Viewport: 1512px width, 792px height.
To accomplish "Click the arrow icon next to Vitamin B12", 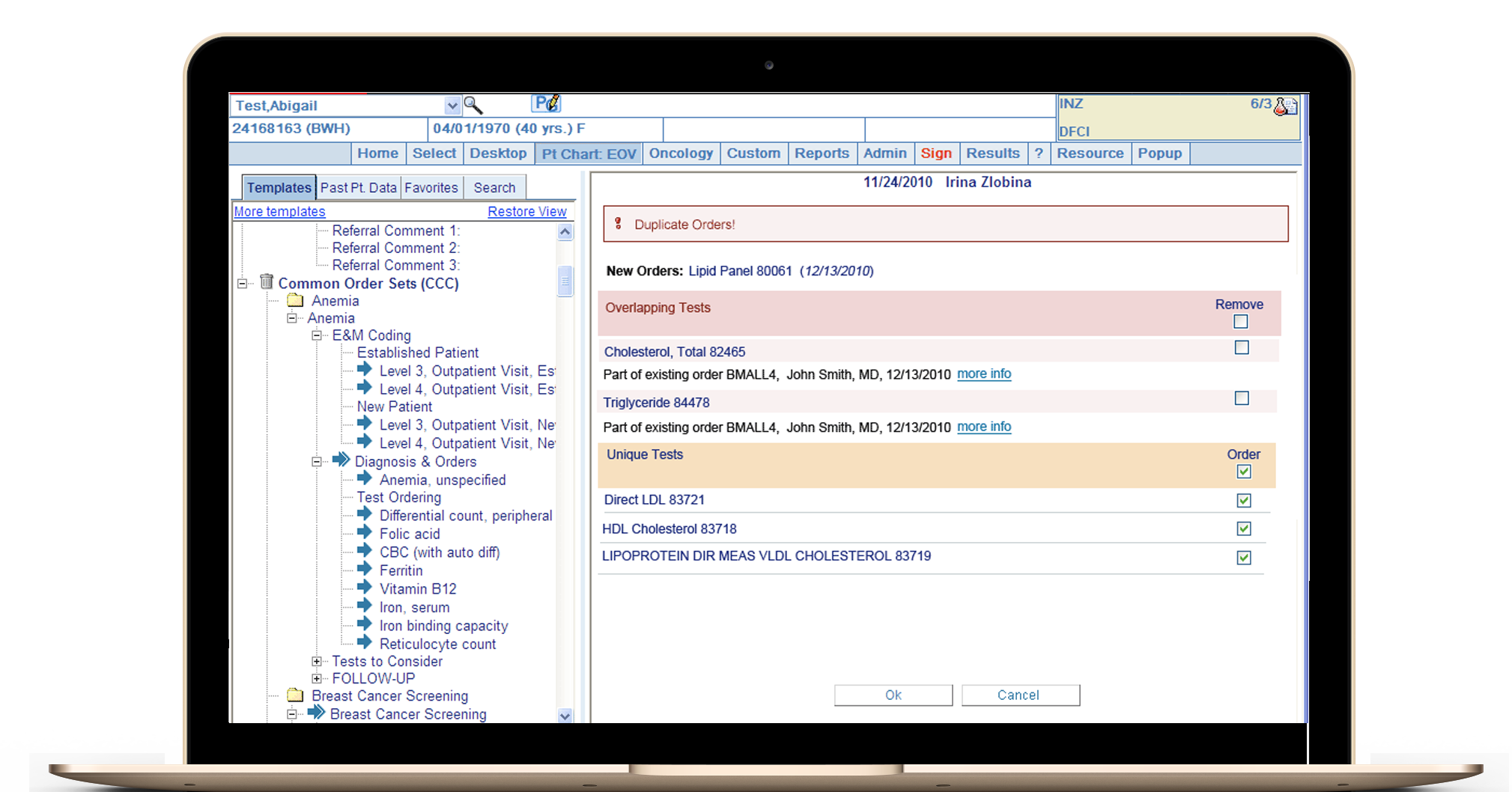I will coord(365,588).
